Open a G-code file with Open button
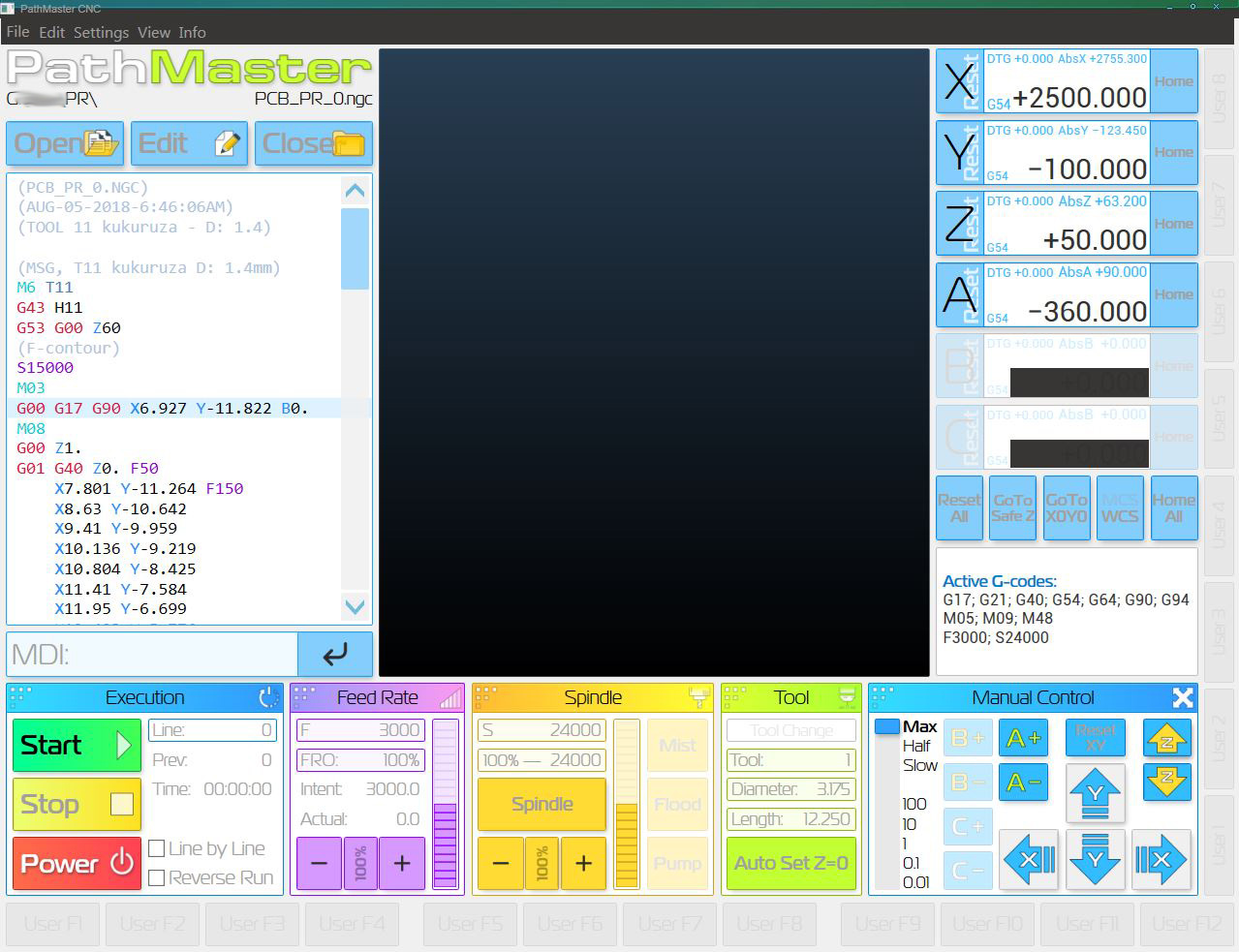The width and height of the screenshot is (1239, 952). (x=65, y=143)
